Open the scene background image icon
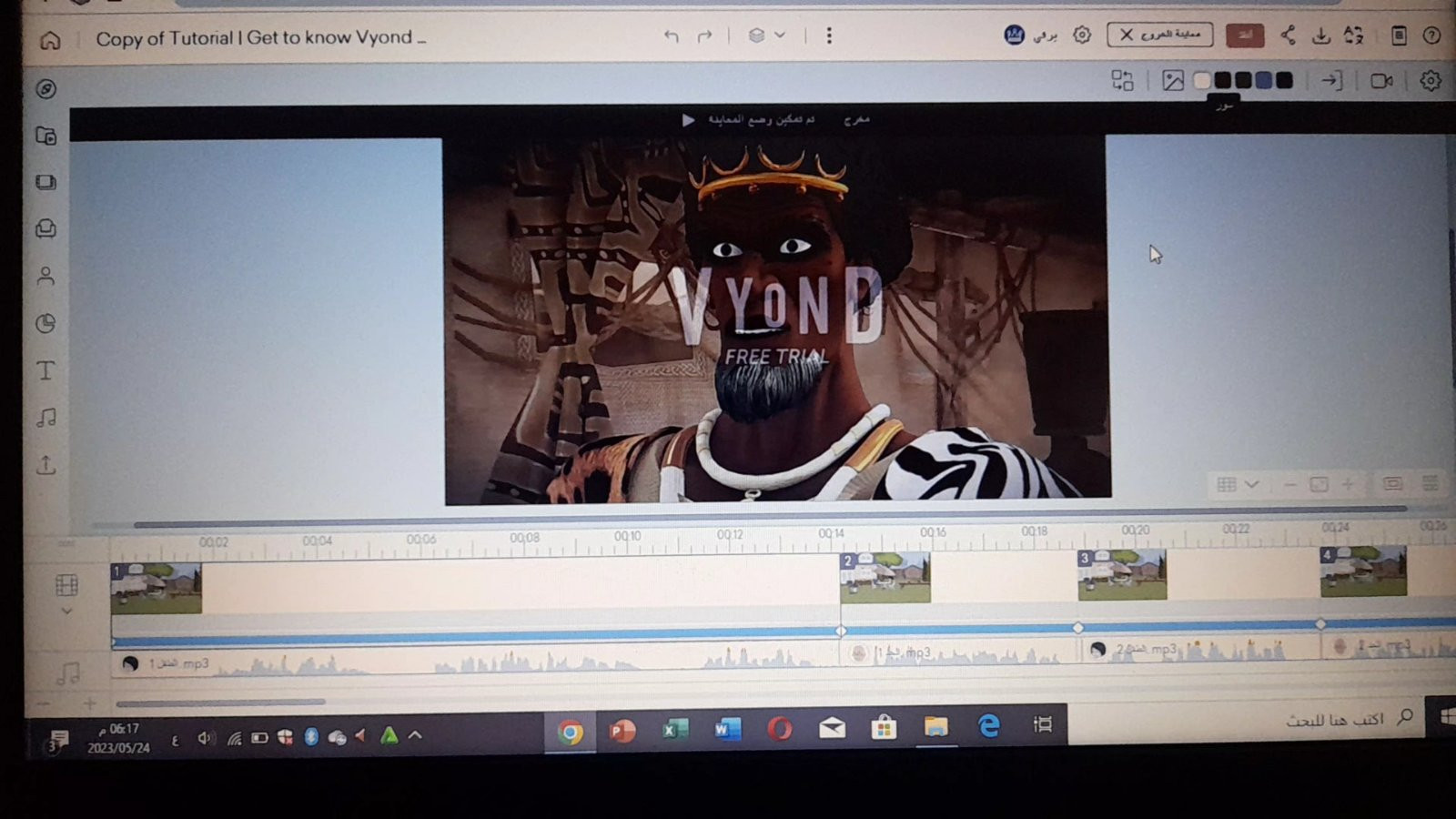 (1173, 80)
